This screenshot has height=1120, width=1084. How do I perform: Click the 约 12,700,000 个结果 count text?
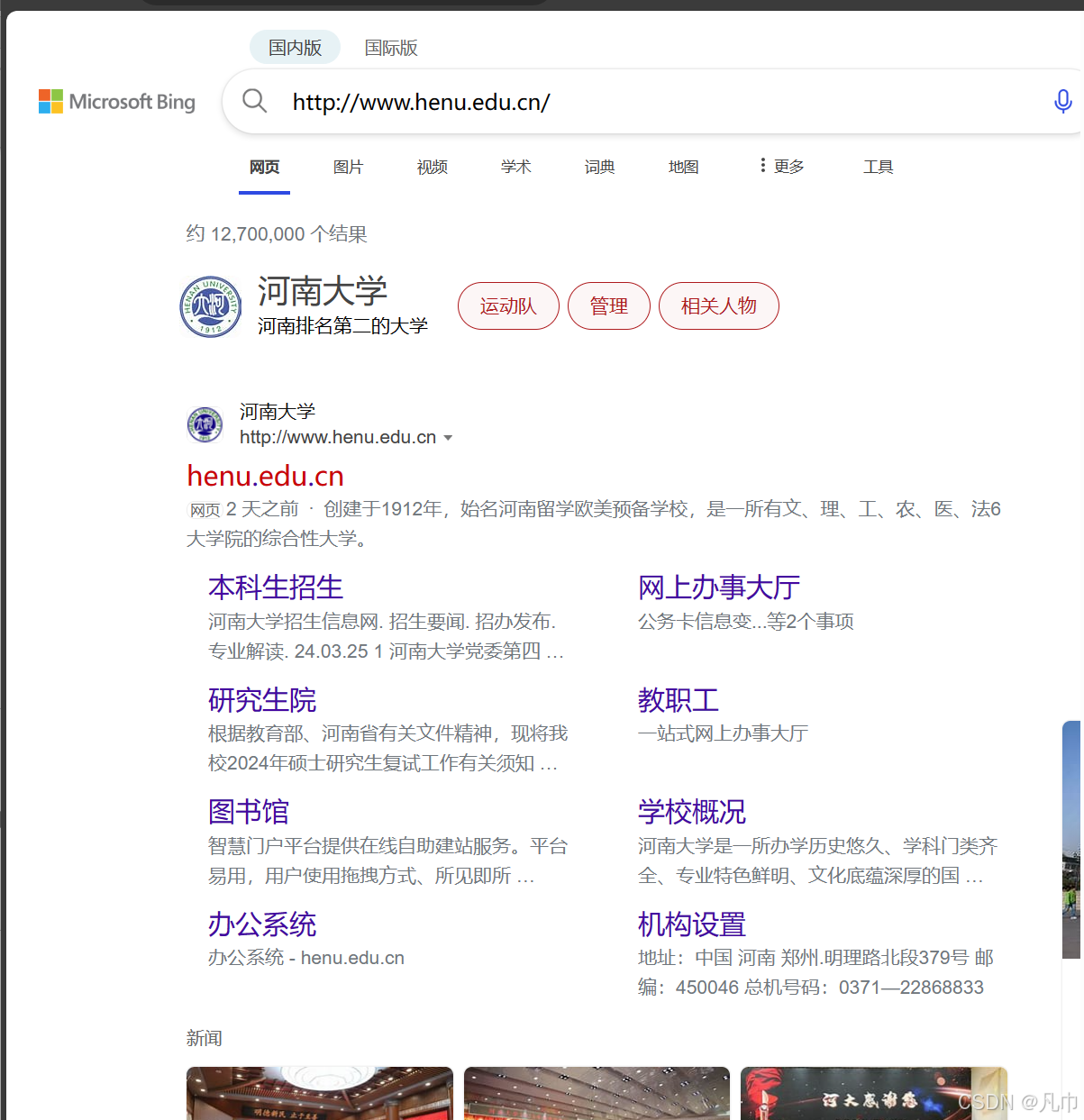tap(277, 234)
